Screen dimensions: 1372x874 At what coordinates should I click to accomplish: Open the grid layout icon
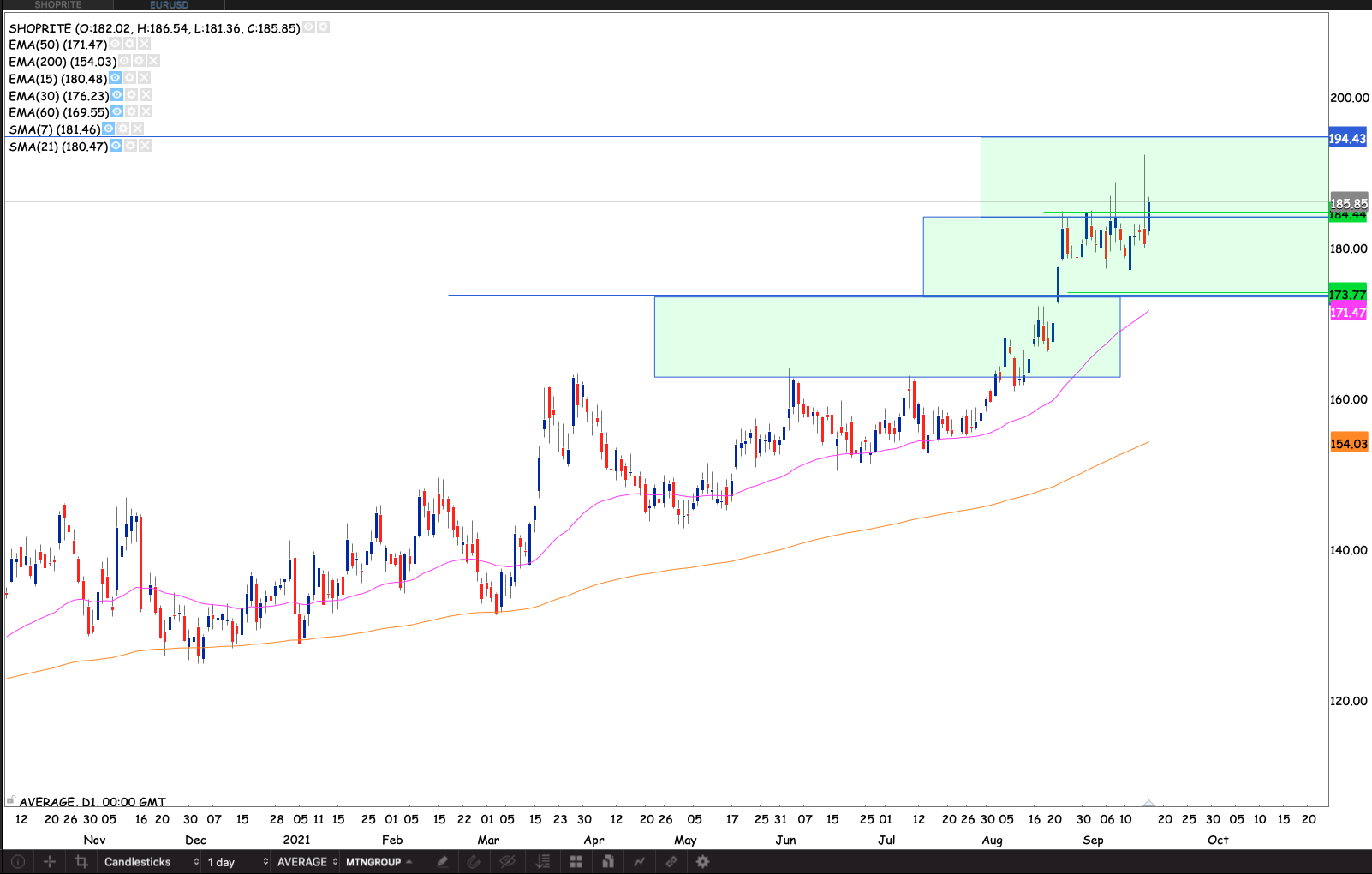tap(576, 862)
